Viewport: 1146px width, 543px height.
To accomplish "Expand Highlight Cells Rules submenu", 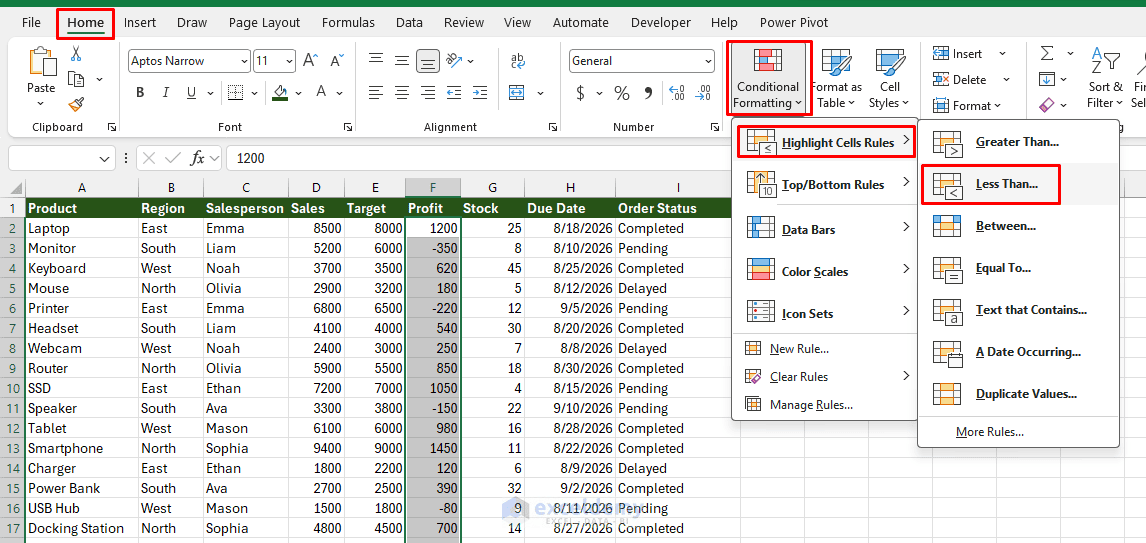I will coord(826,142).
